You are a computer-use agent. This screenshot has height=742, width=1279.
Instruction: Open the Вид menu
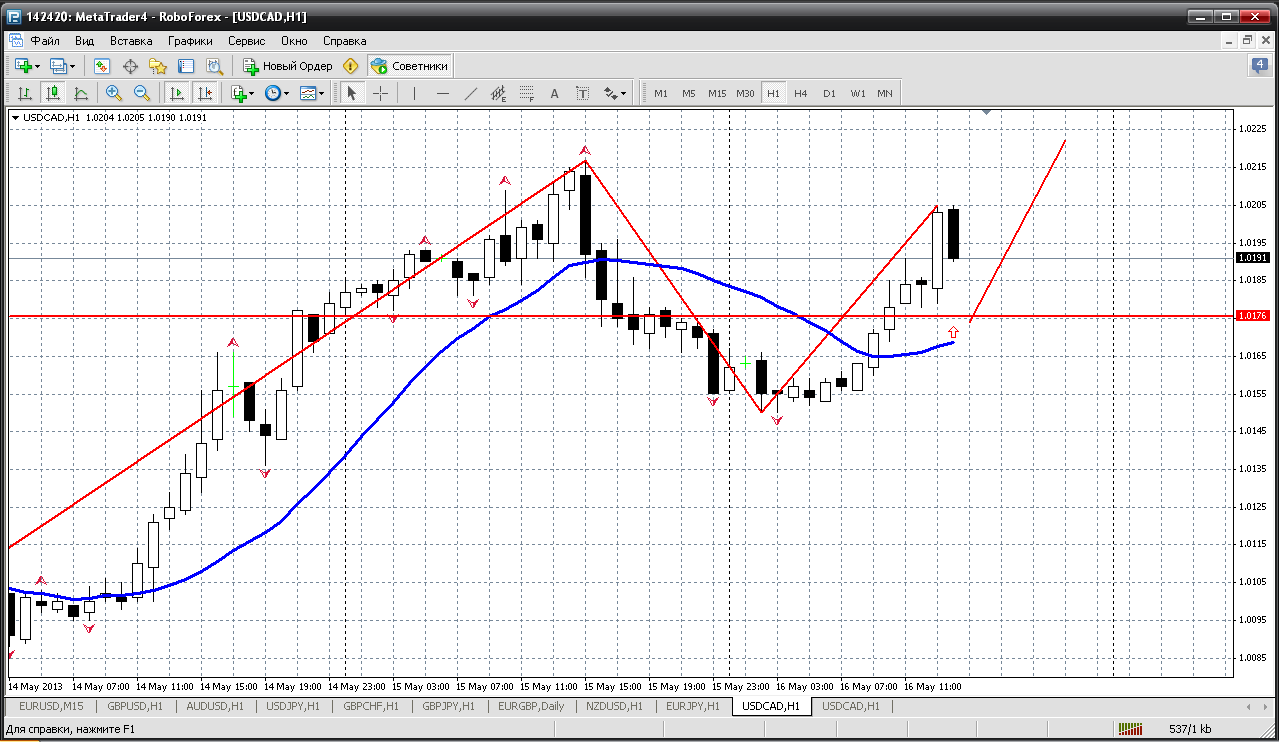84,41
